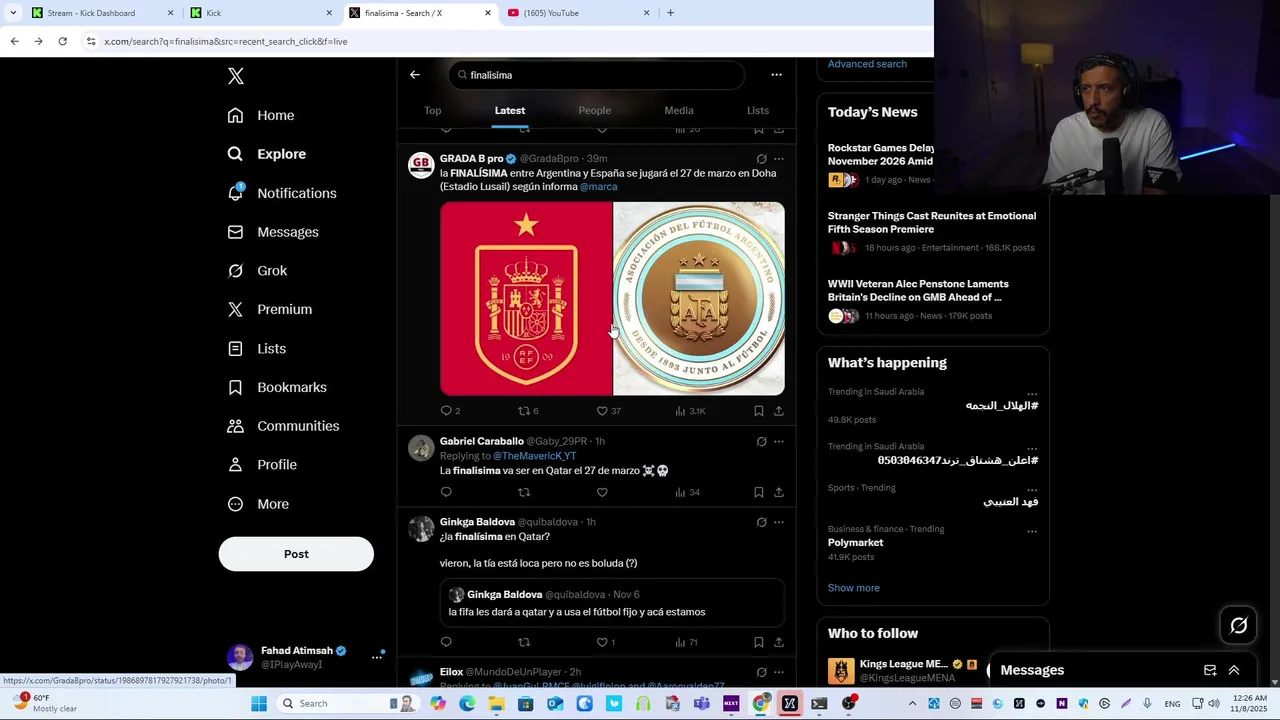Image resolution: width=1280 pixels, height=720 pixels.
Task: Open the AFA crest image
Action: tap(699, 299)
